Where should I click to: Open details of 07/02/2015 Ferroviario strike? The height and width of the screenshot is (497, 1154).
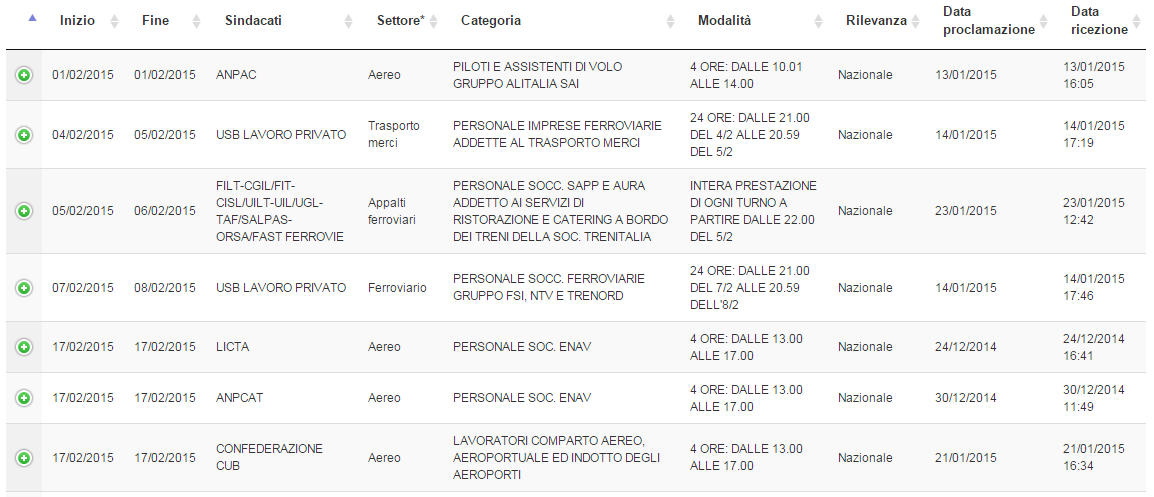click(24, 288)
